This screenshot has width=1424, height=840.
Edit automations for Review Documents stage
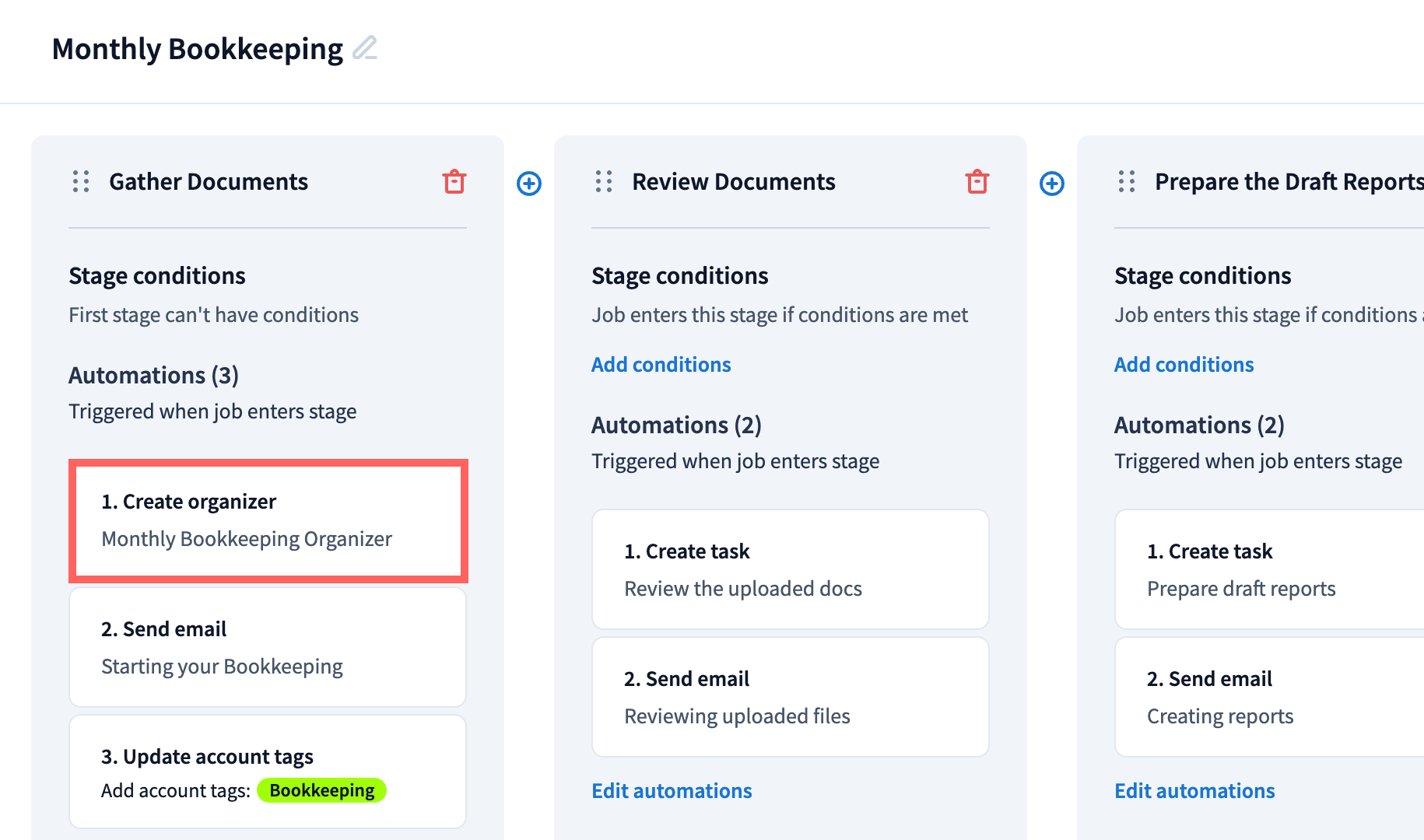[x=672, y=791]
